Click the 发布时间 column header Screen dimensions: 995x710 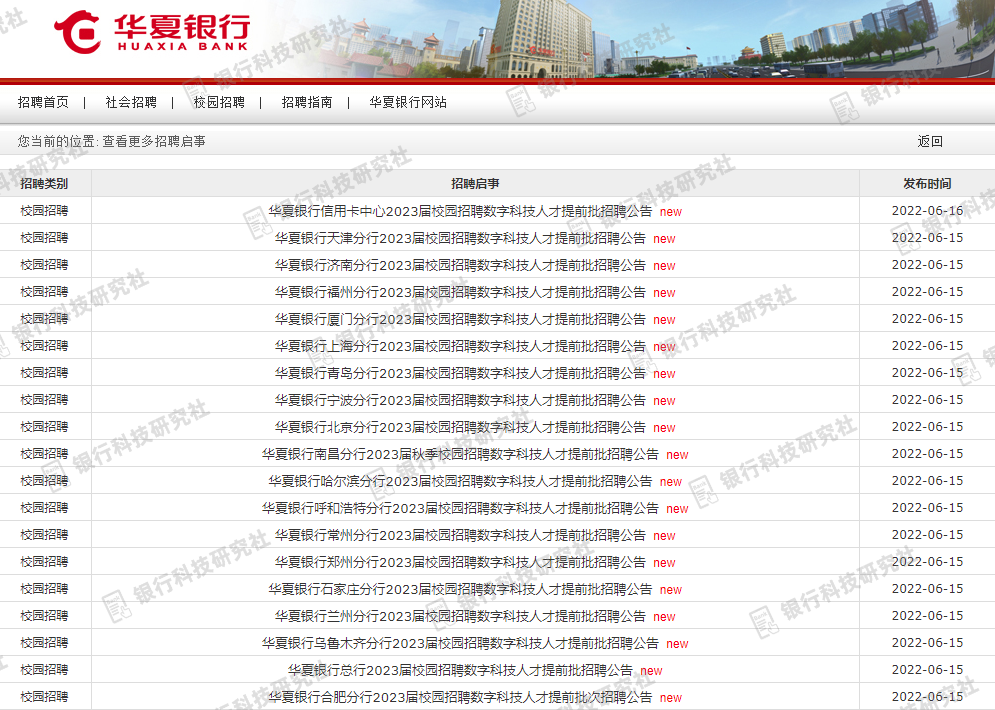(927, 183)
